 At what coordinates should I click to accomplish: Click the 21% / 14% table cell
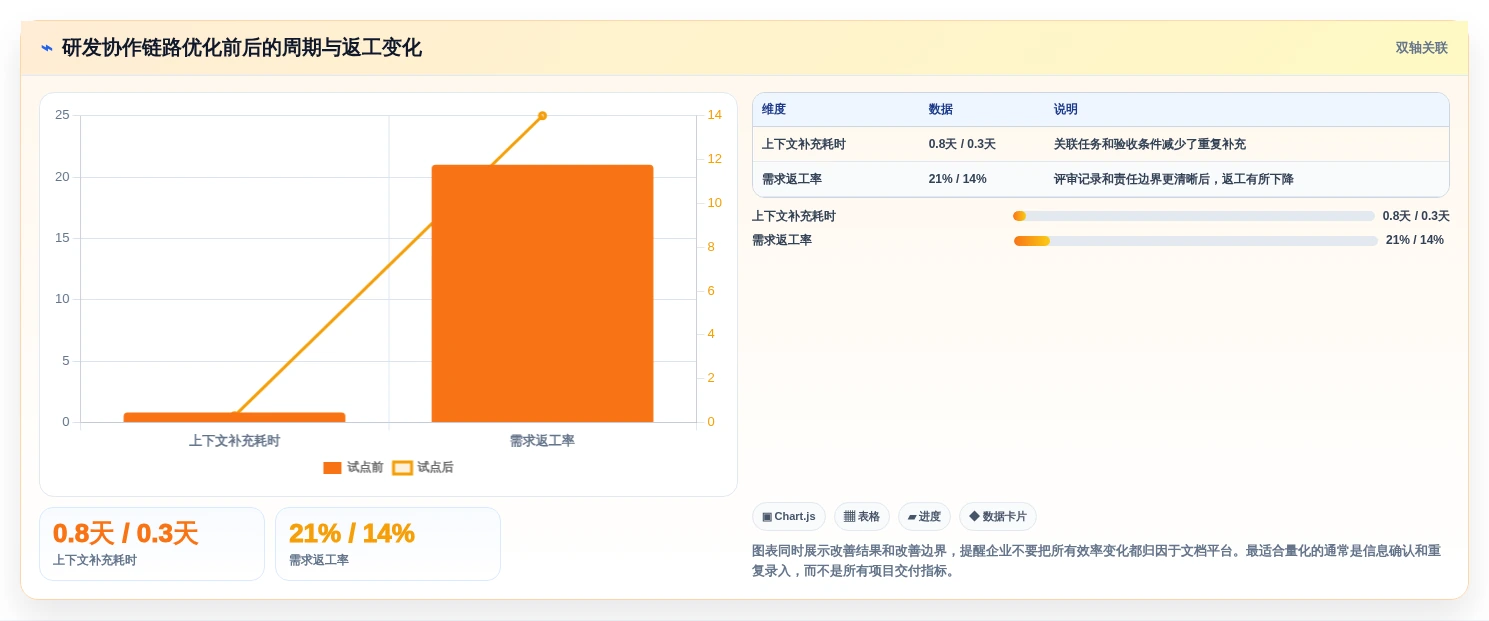(957, 179)
